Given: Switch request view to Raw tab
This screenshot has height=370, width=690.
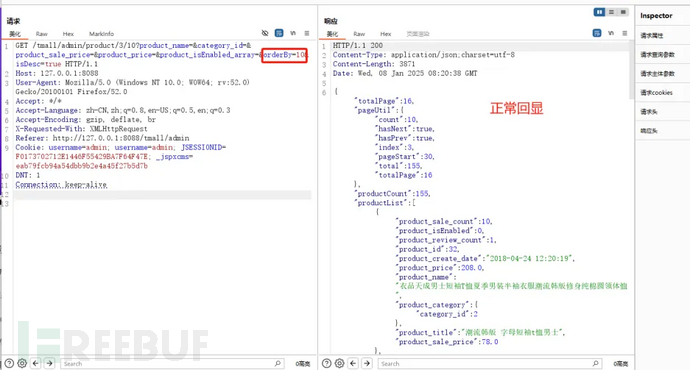Looking at the screenshot, I should 42,34.
